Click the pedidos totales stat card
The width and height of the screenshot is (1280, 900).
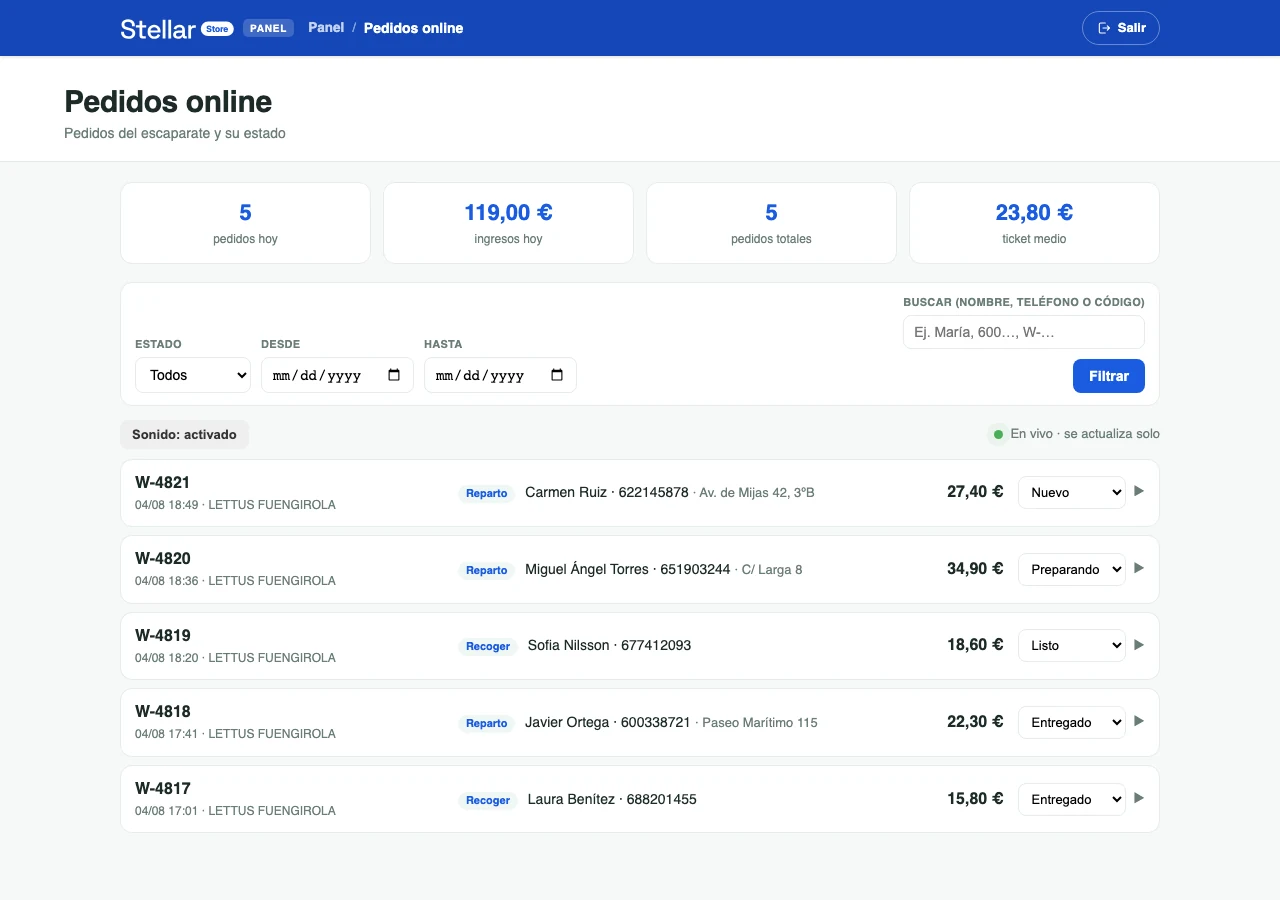771,223
